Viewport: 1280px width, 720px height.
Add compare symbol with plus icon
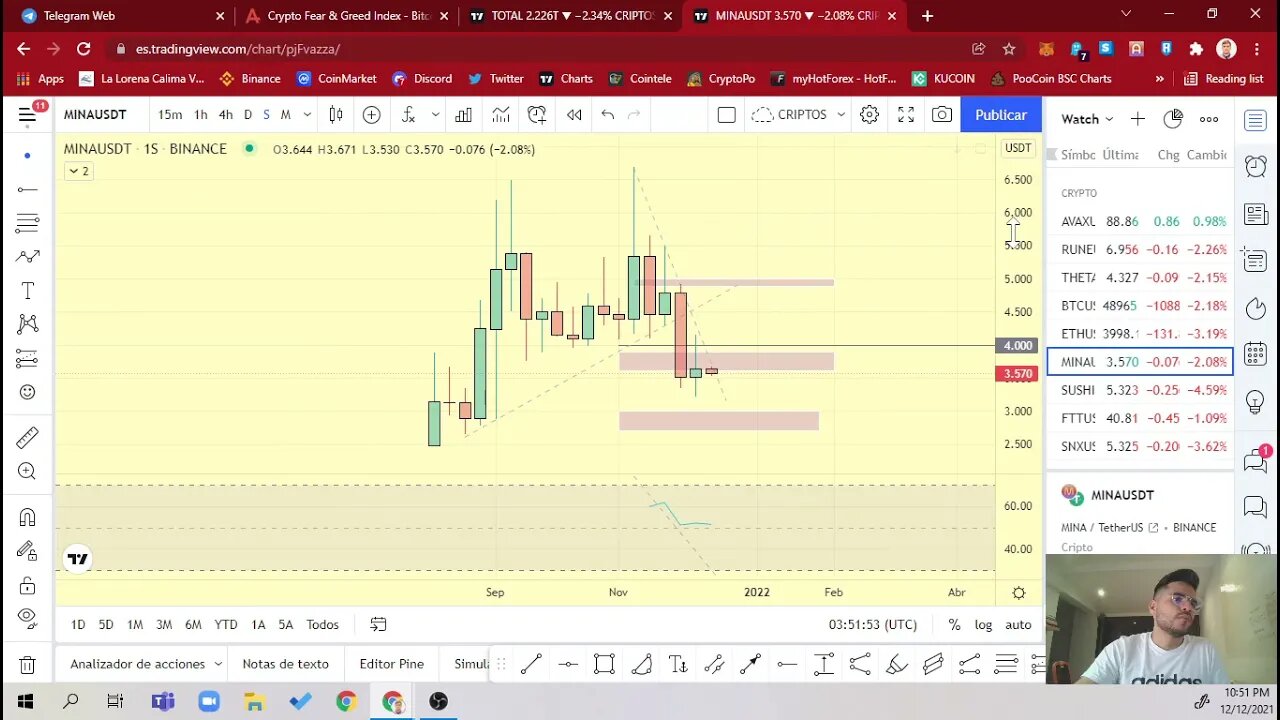point(371,115)
